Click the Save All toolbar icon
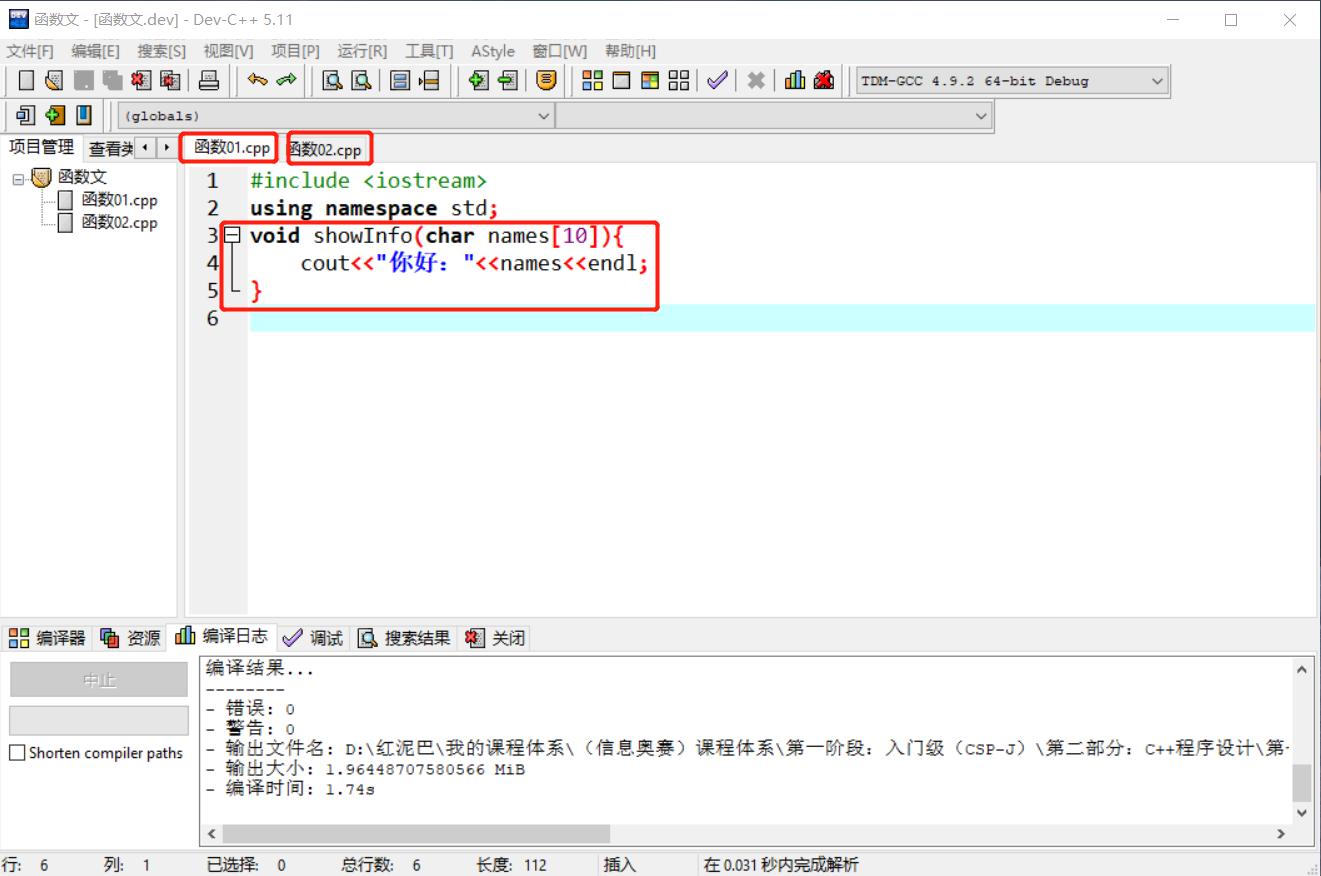This screenshot has width=1321, height=876. tap(112, 81)
